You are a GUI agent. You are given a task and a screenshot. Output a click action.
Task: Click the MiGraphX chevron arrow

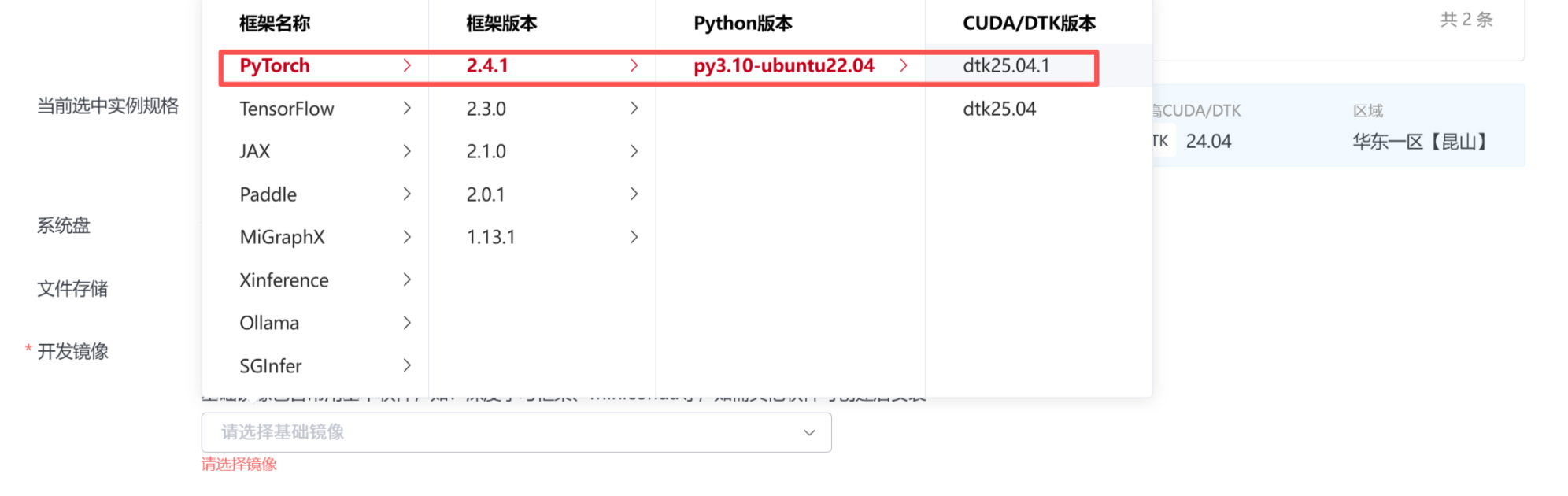tap(407, 237)
